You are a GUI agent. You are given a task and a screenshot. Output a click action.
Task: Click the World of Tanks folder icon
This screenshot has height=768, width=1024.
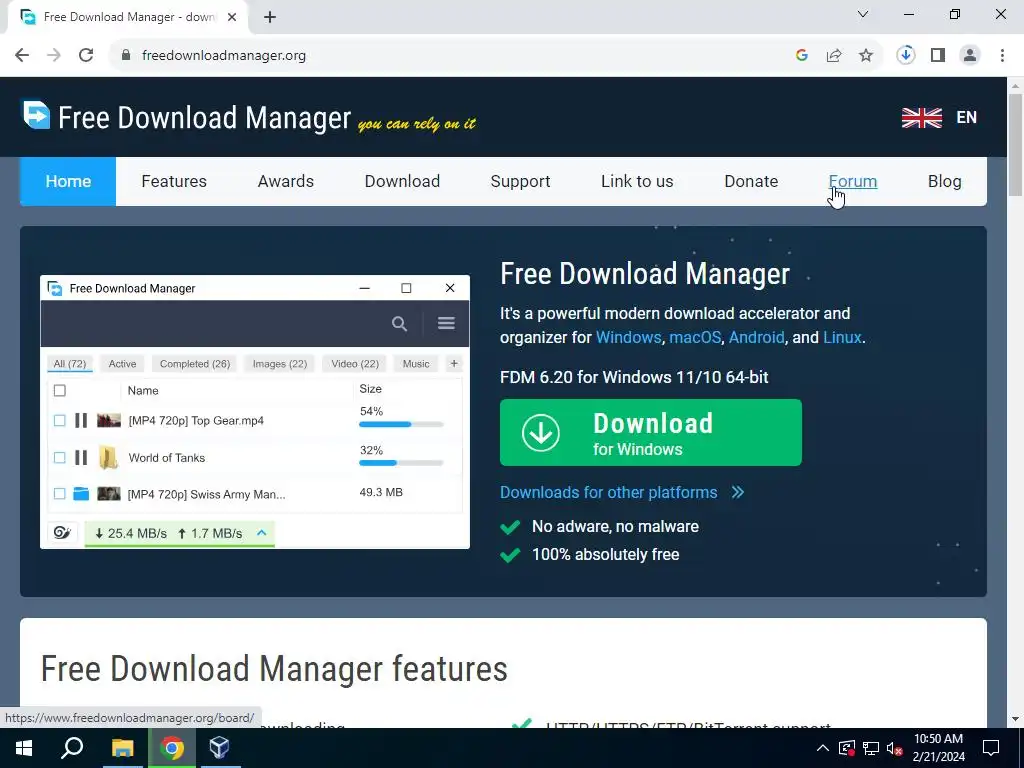[x=108, y=458]
